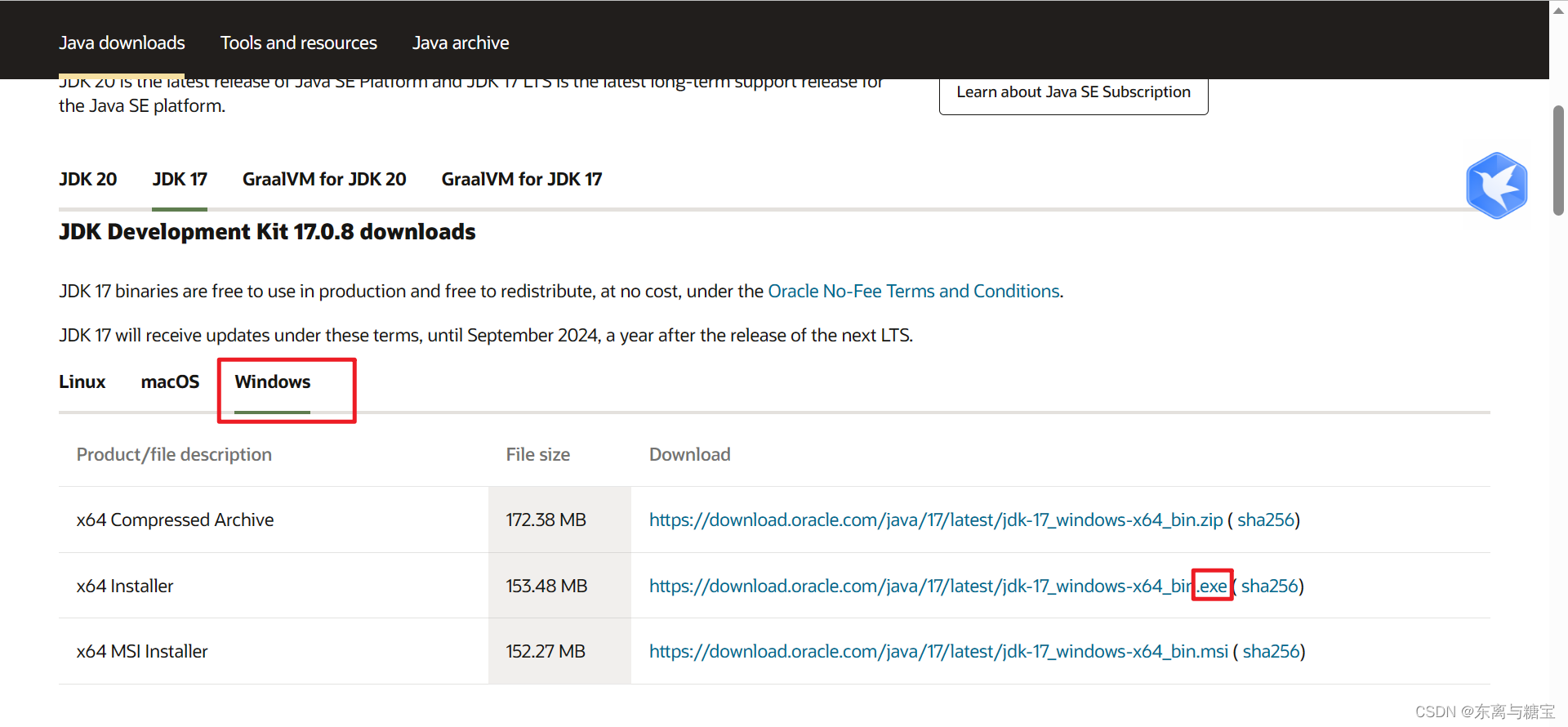The width and height of the screenshot is (1568, 727).
Task: Open the Java downloads nav tab
Action: click(122, 42)
